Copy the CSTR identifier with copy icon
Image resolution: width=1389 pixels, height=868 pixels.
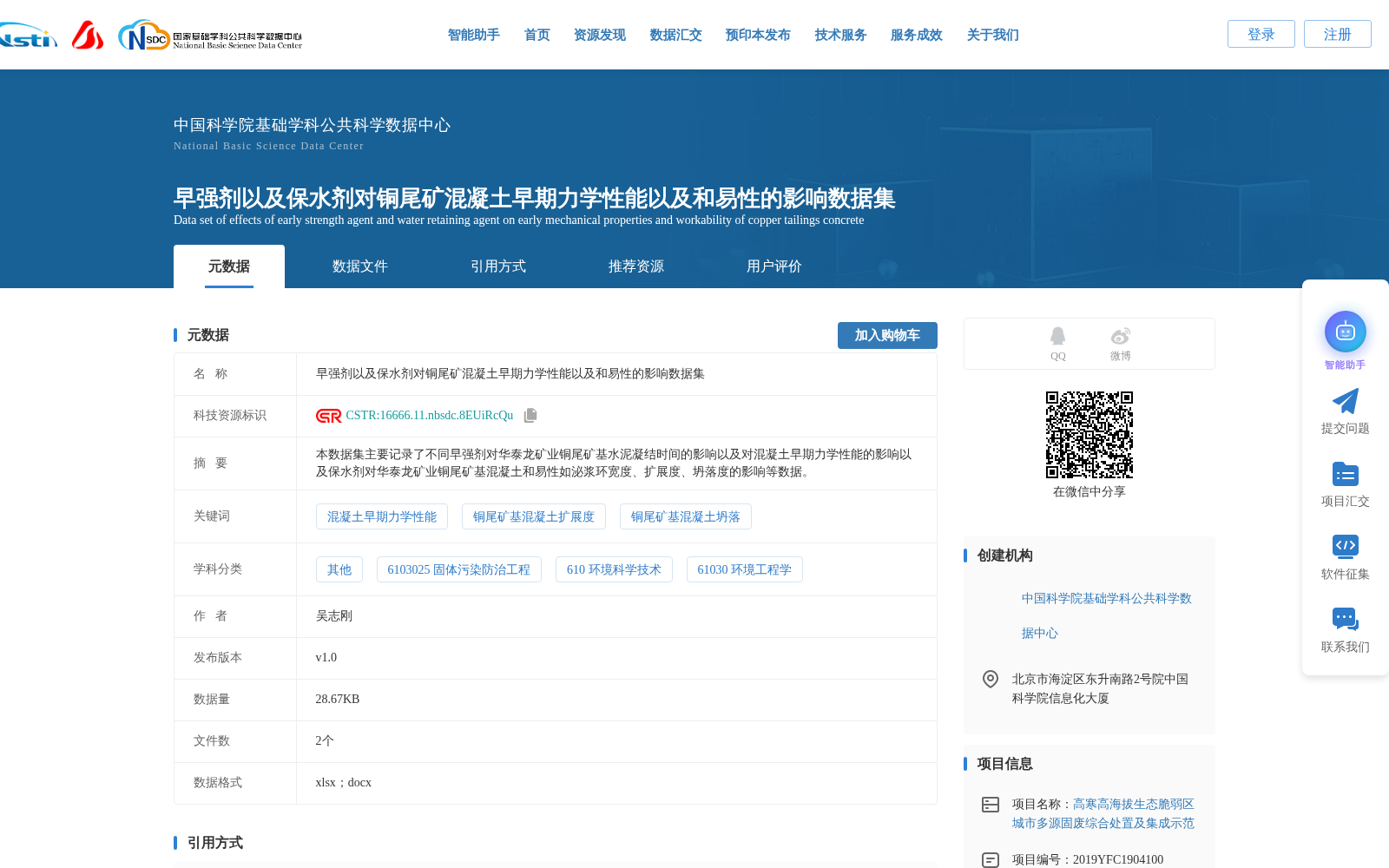(530, 415)
